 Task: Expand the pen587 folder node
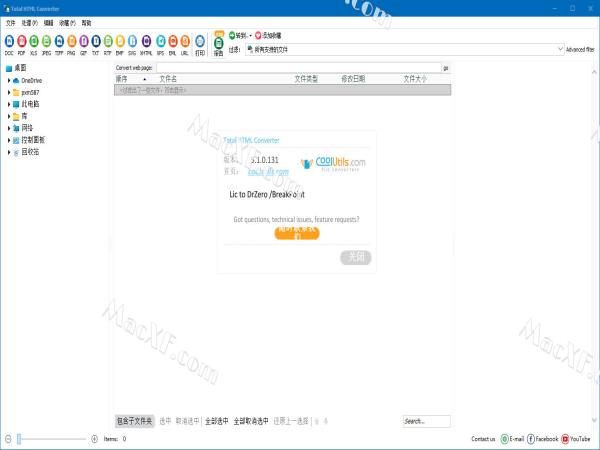click(9, 92)
